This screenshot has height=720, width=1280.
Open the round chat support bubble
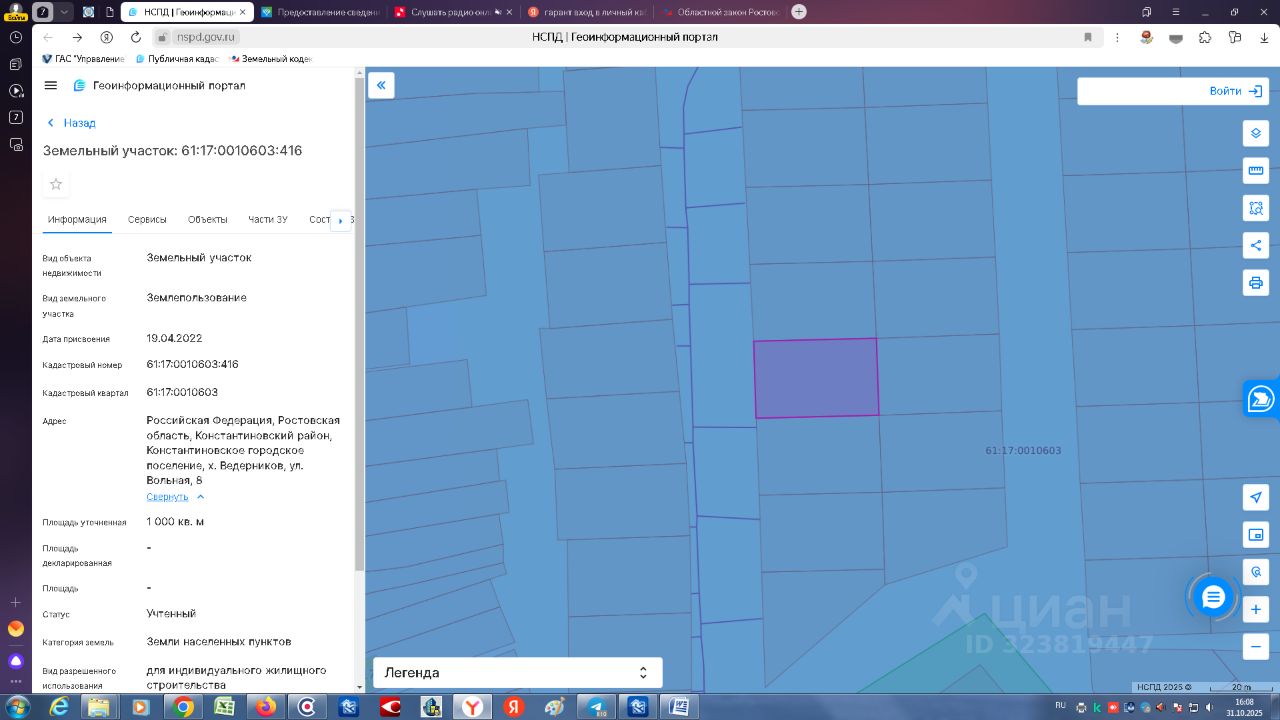coord(1213,597)
